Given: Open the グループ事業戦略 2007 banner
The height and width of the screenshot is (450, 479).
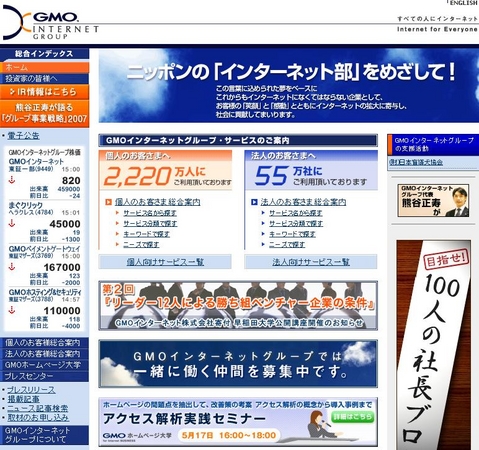Looking at the screenshot, I should click(x=44, y=113).
